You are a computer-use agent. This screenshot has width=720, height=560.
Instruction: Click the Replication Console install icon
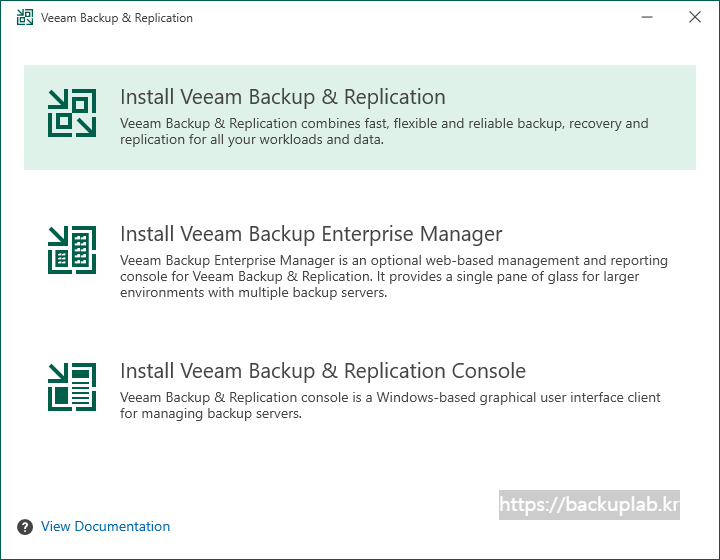click(x=72, y=387)
